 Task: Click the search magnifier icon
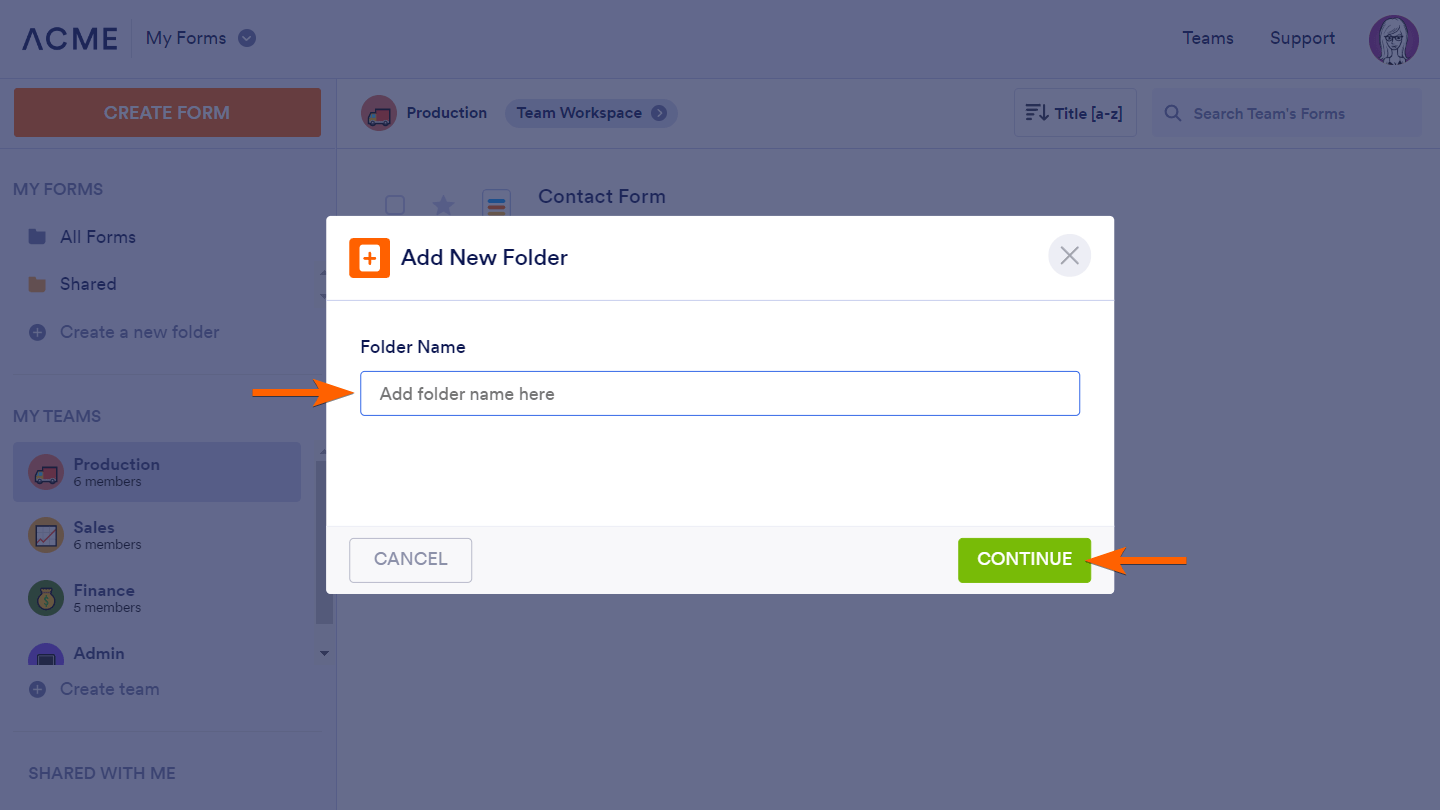point(1173,113)
